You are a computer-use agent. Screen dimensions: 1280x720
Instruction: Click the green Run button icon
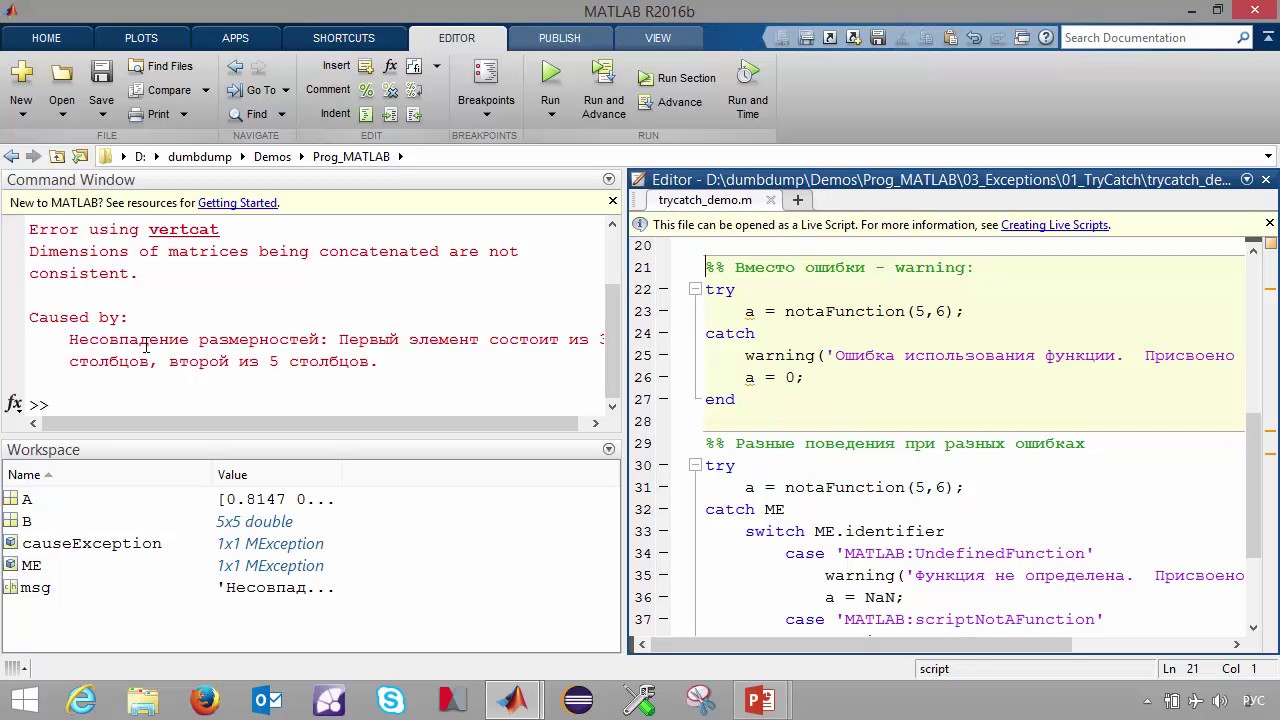pyautogui.click(x=550, y=72)
